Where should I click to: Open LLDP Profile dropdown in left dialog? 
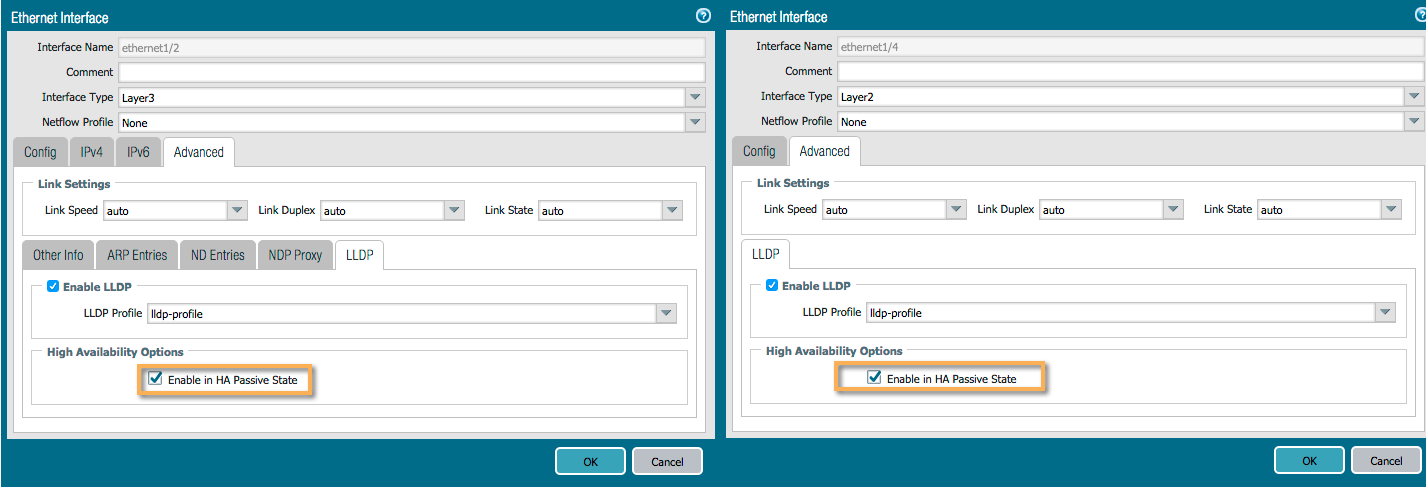pyautogui.click(x=666, y=313)
